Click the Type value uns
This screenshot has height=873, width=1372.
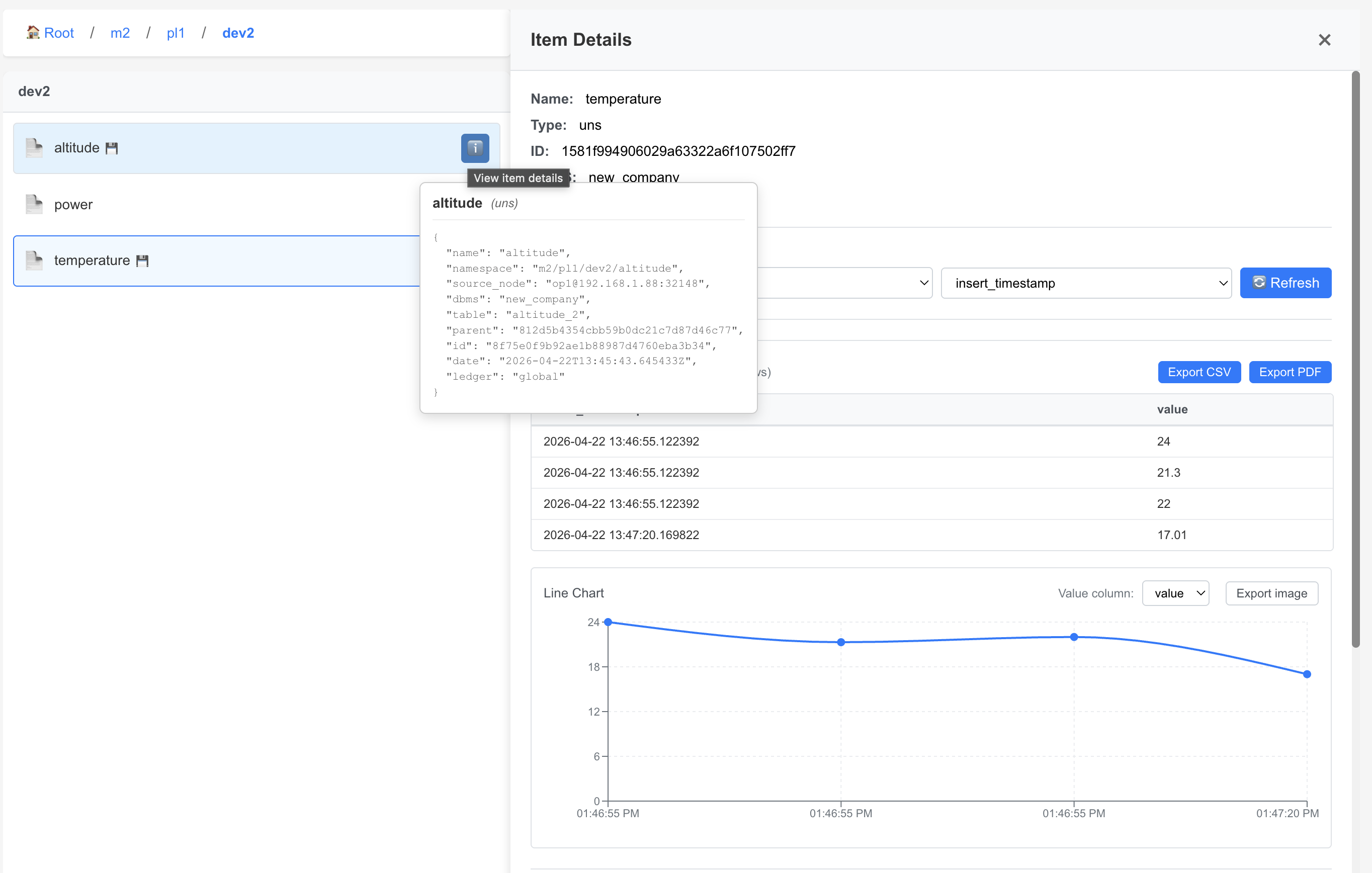point(590,125)
